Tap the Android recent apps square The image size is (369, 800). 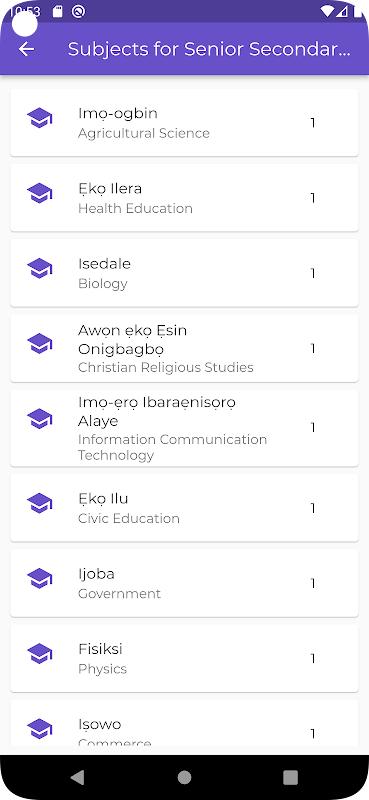[290, 777]
